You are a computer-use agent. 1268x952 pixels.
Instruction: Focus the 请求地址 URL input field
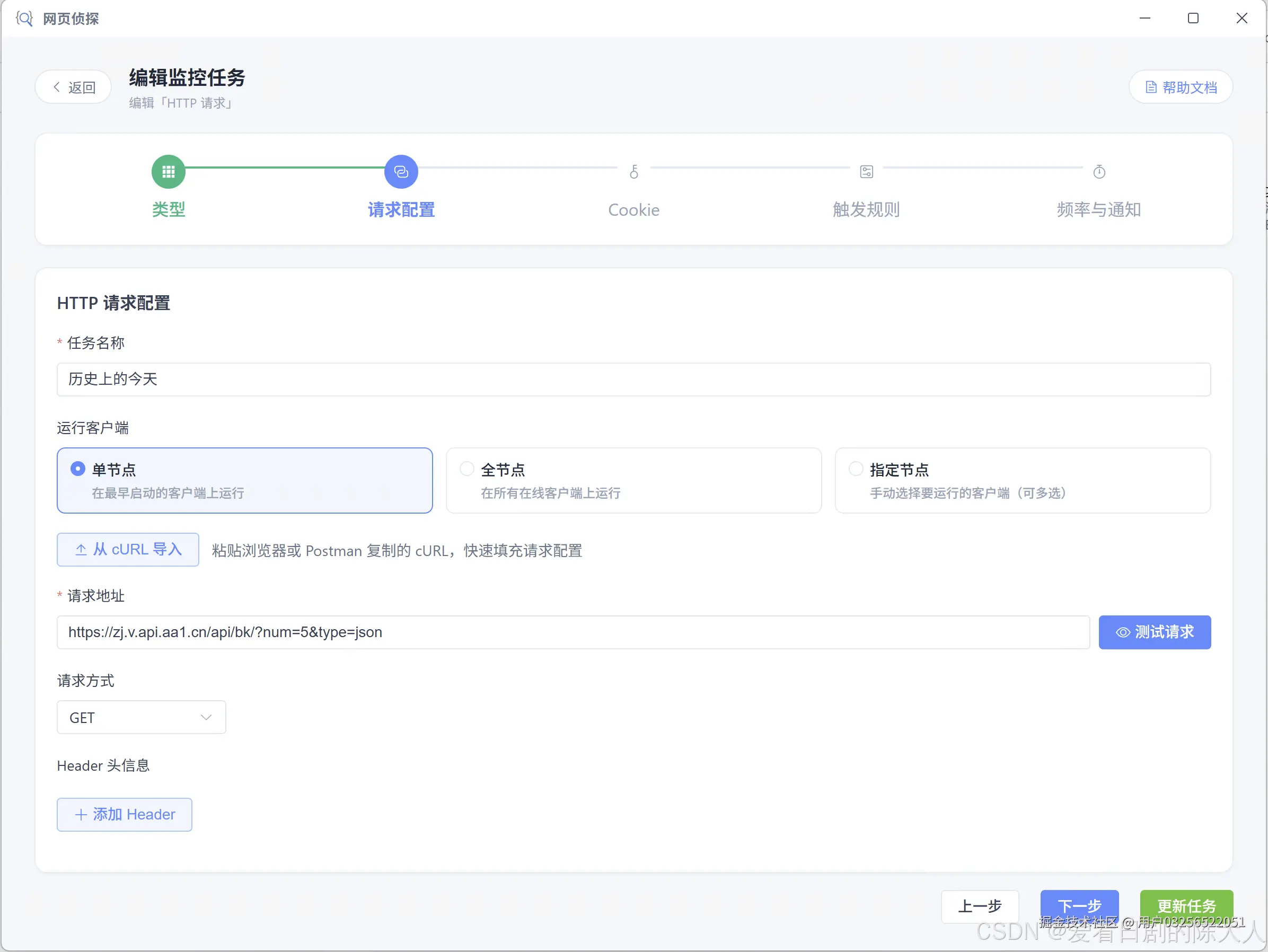pos(573,632)
